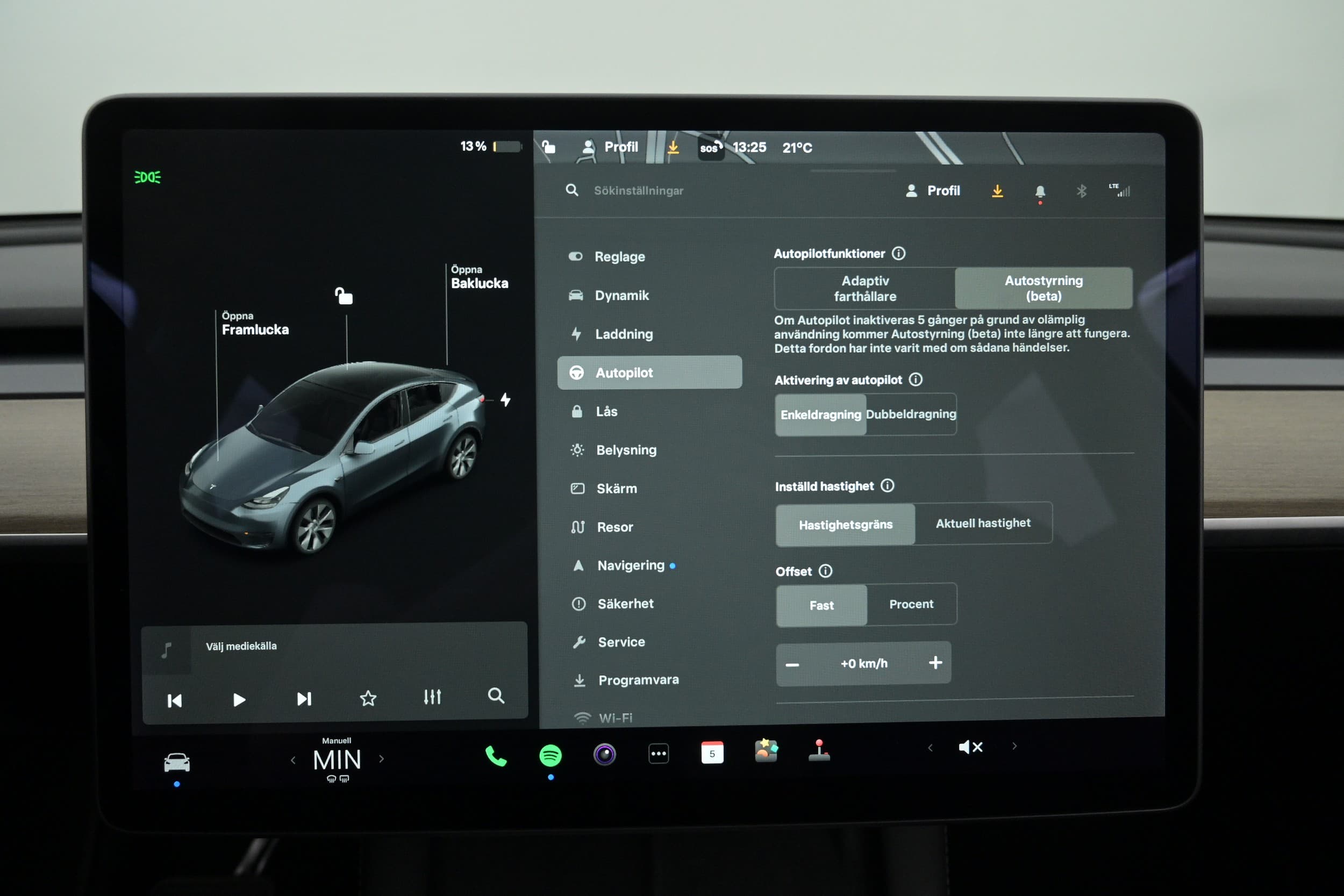Open Profil in settings header
This screenshot has width=1344, height=896.
coord(933,191)
